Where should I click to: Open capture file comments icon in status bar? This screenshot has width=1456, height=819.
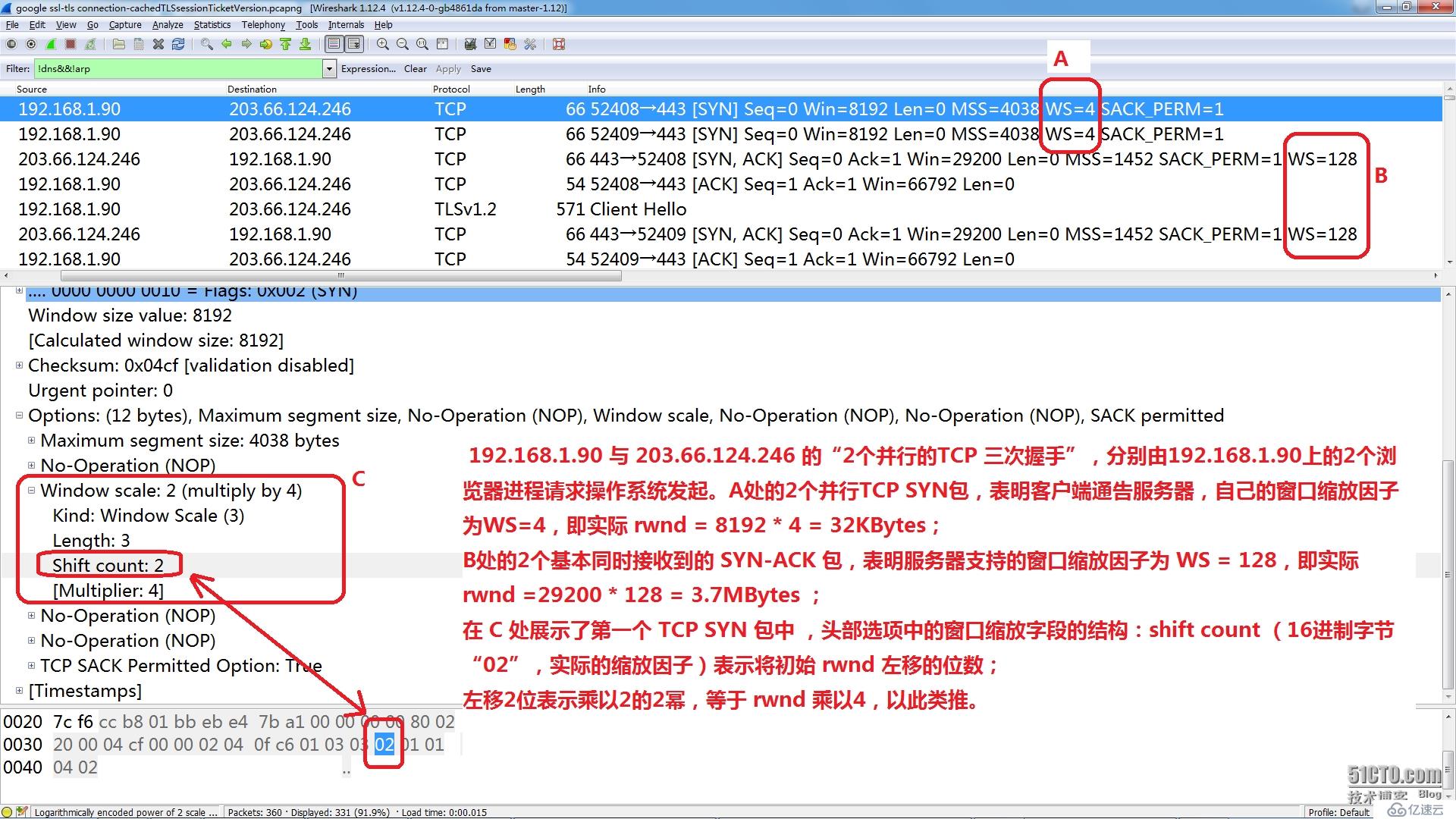22,811
